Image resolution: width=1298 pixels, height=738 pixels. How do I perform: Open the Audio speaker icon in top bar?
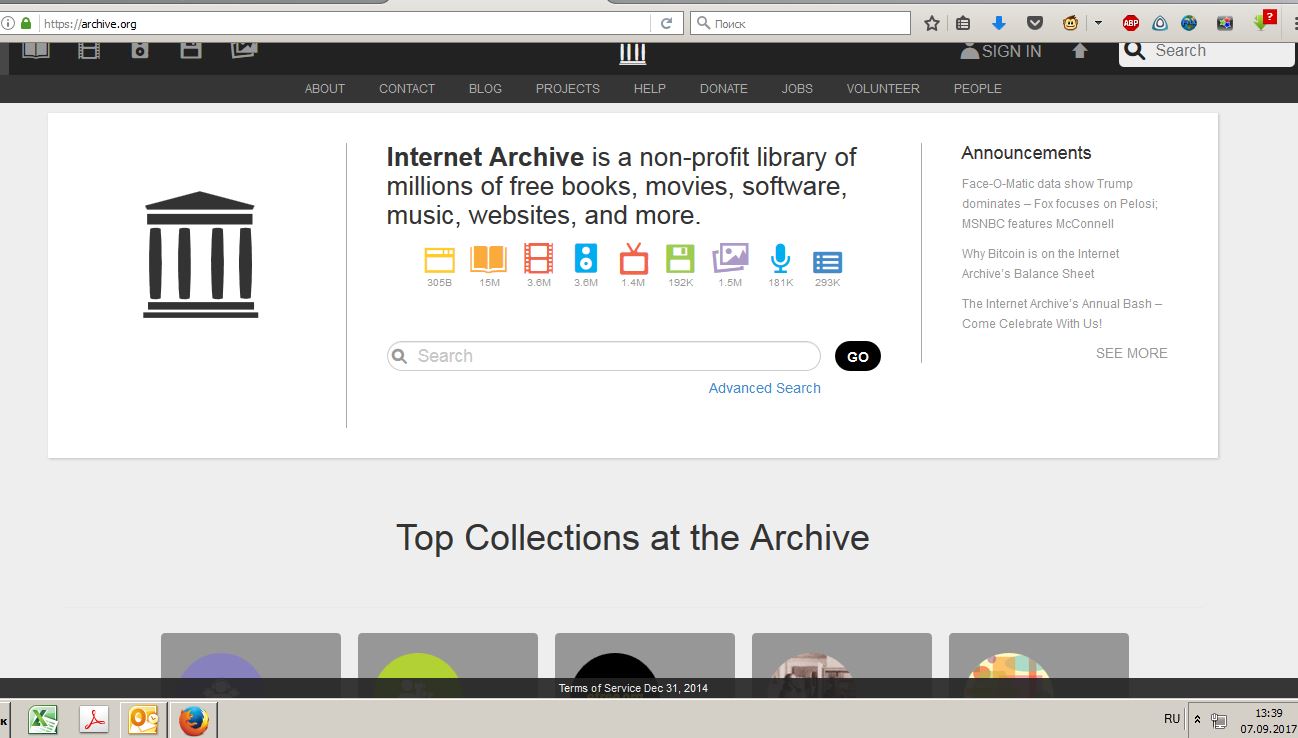point(140,49)
